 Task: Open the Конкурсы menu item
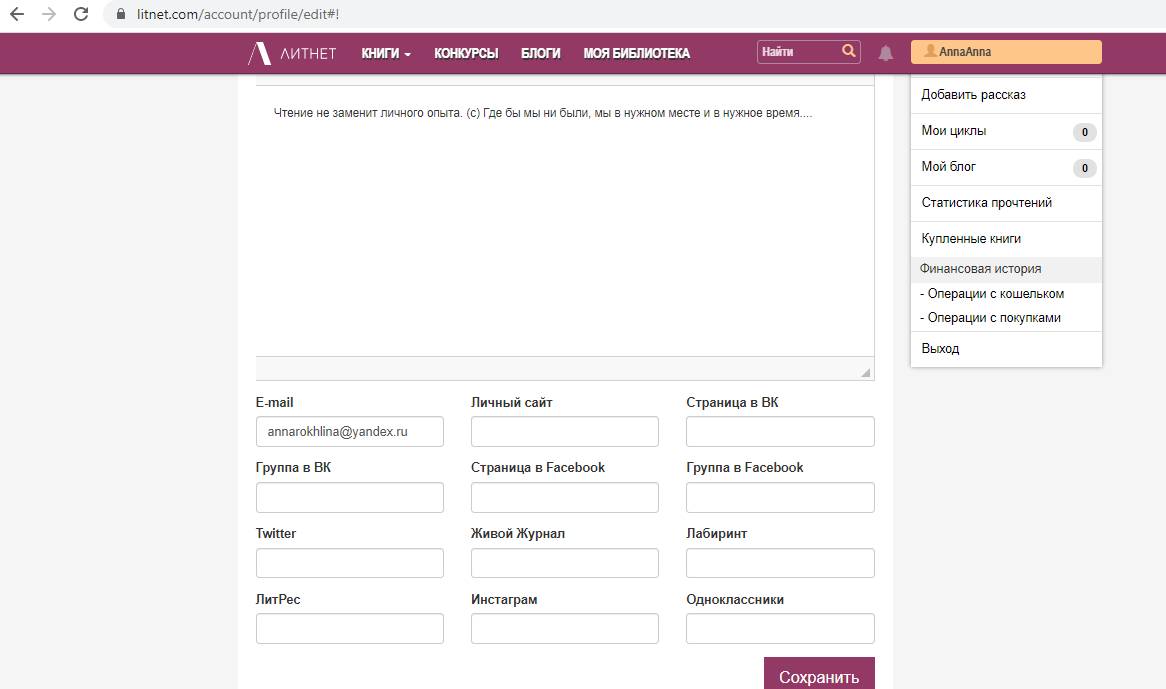(466, 54)
